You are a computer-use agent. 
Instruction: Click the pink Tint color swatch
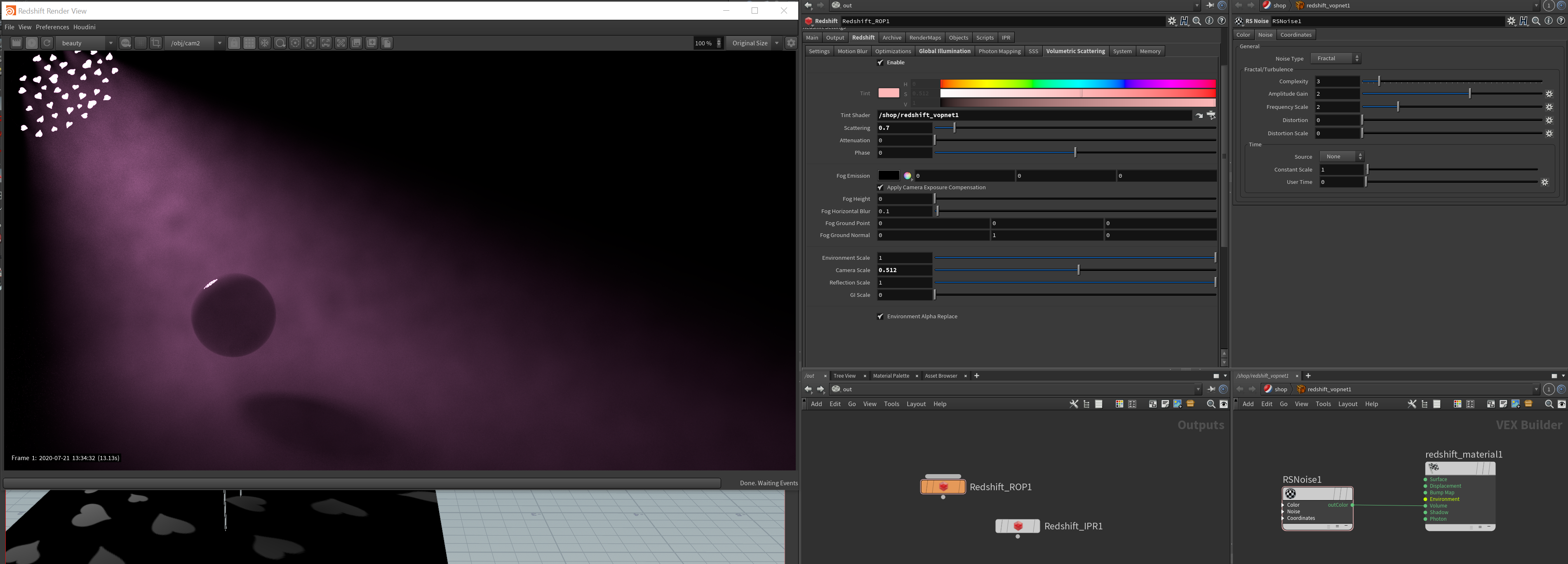click(889, 93)
